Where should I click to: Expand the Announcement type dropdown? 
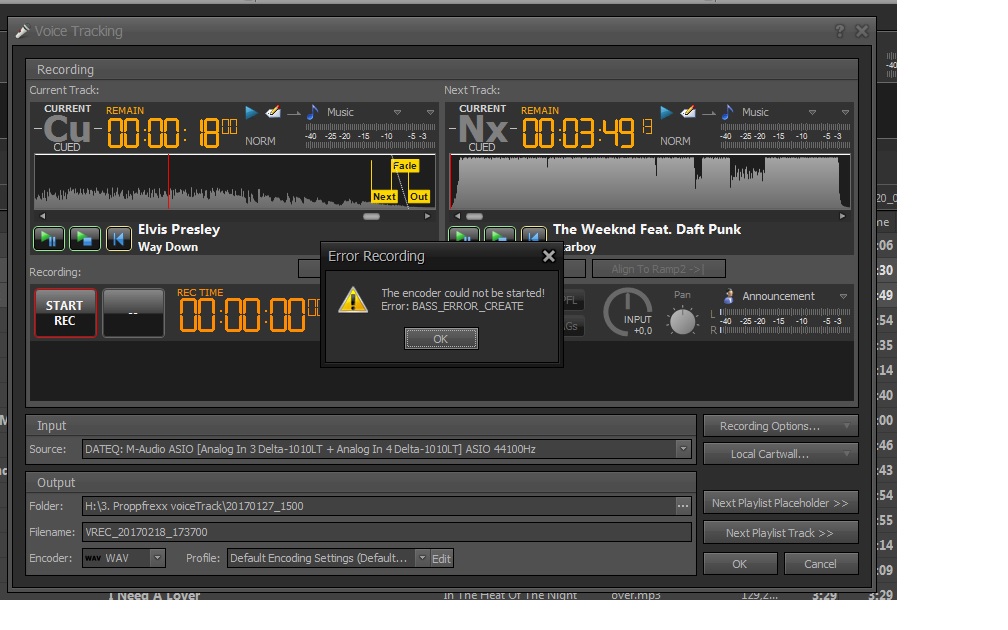pyautogui.click(x=843, y=296)
